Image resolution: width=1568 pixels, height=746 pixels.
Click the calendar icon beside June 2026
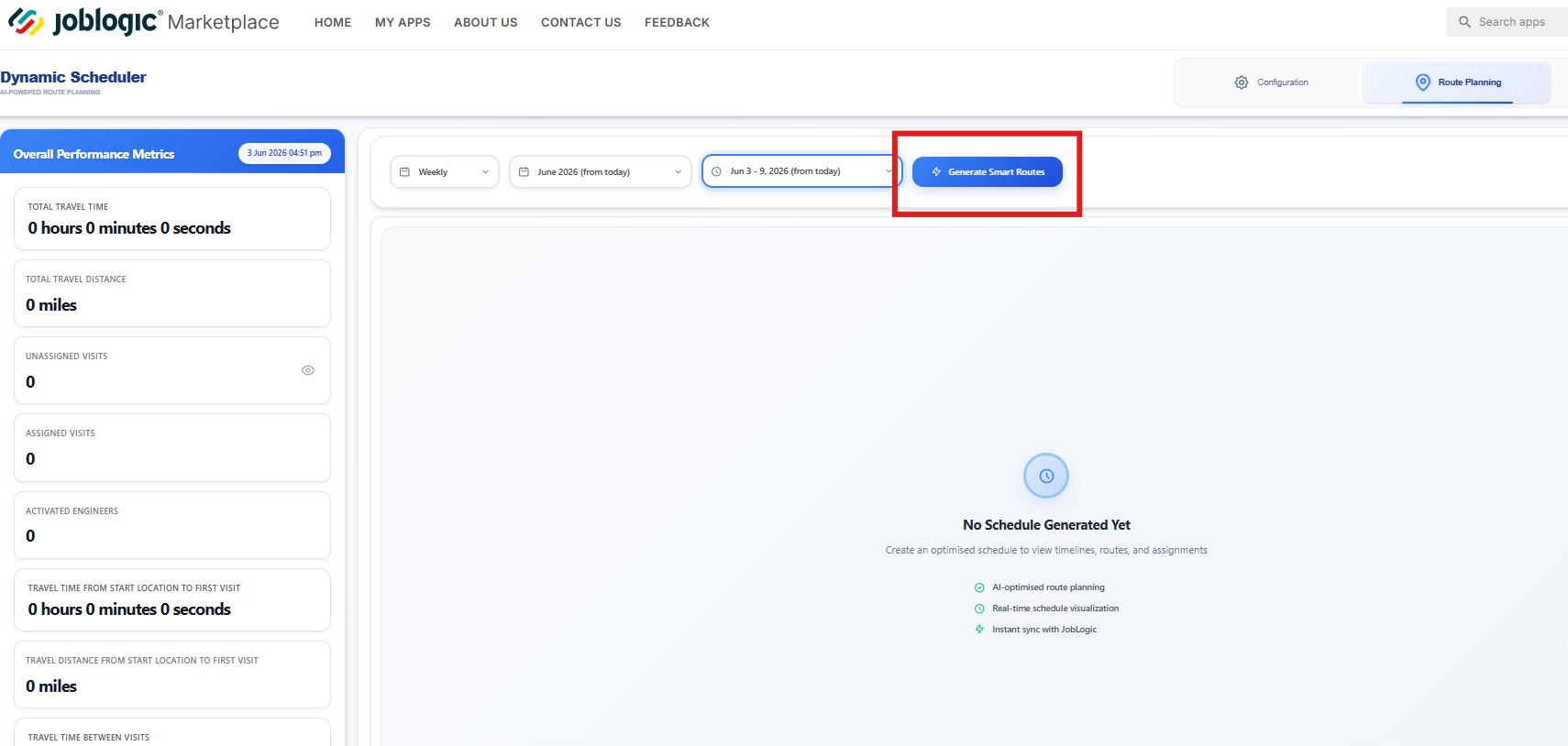[524, 172]
